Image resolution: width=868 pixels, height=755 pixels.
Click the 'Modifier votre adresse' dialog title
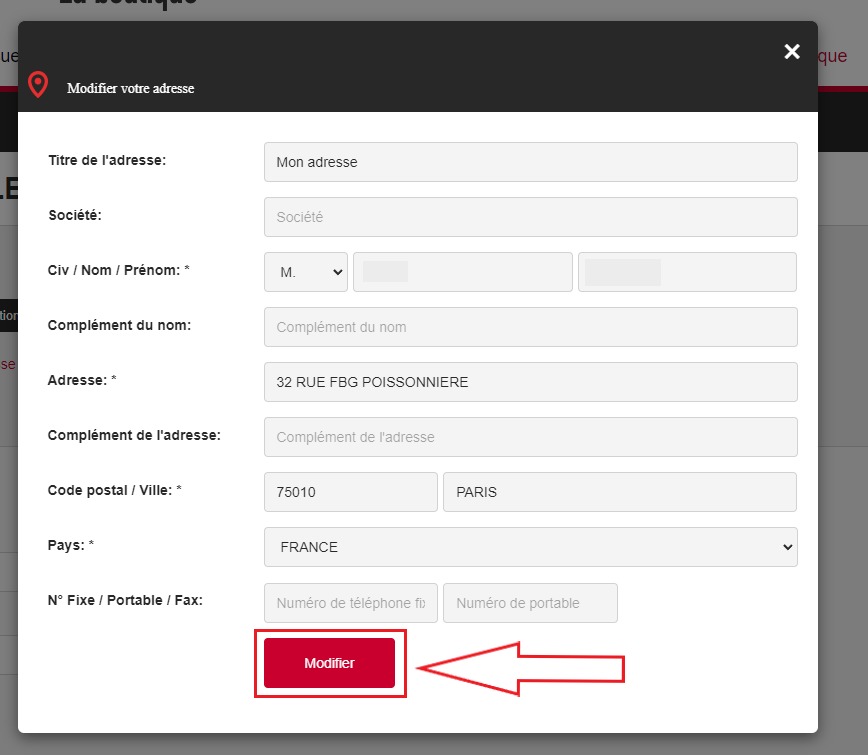coord(130,88)
